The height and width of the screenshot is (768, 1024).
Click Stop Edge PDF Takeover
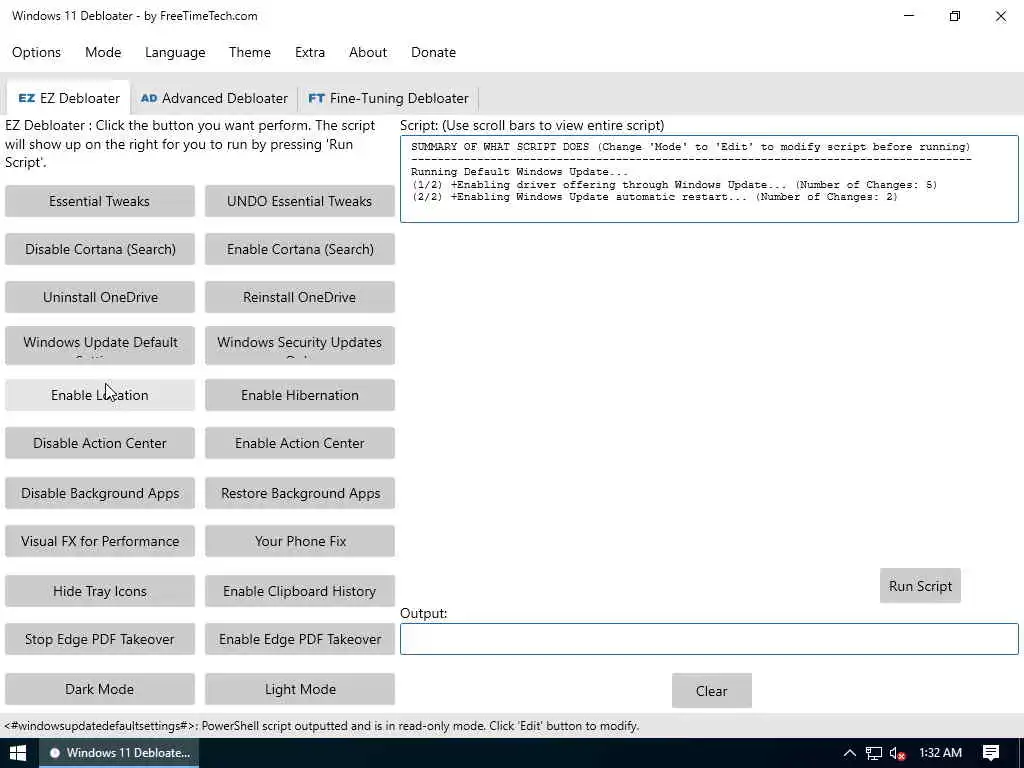99,639
